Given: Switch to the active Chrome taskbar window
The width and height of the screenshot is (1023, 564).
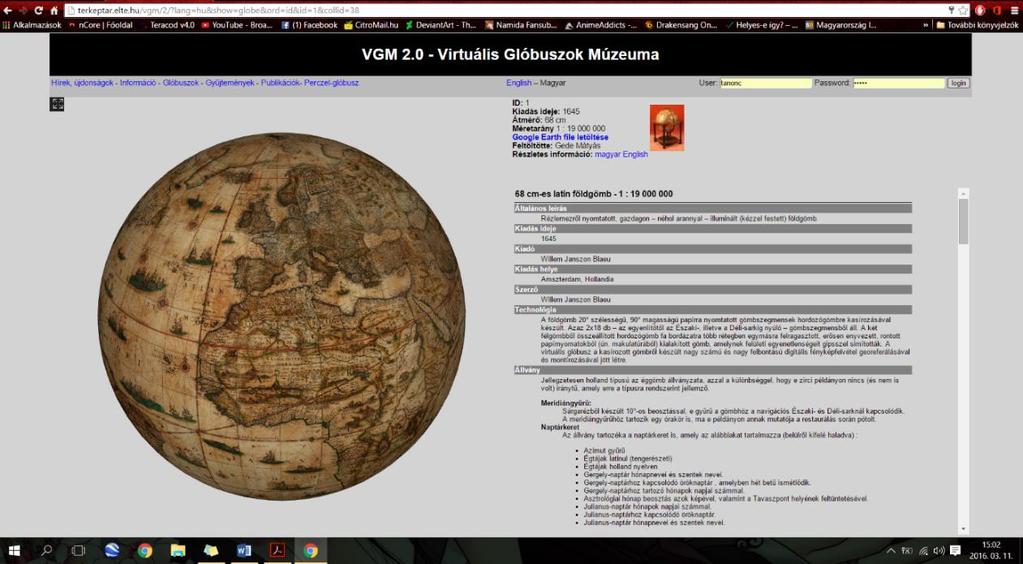Looking at the screenshot, I should [x=311, y=551].
